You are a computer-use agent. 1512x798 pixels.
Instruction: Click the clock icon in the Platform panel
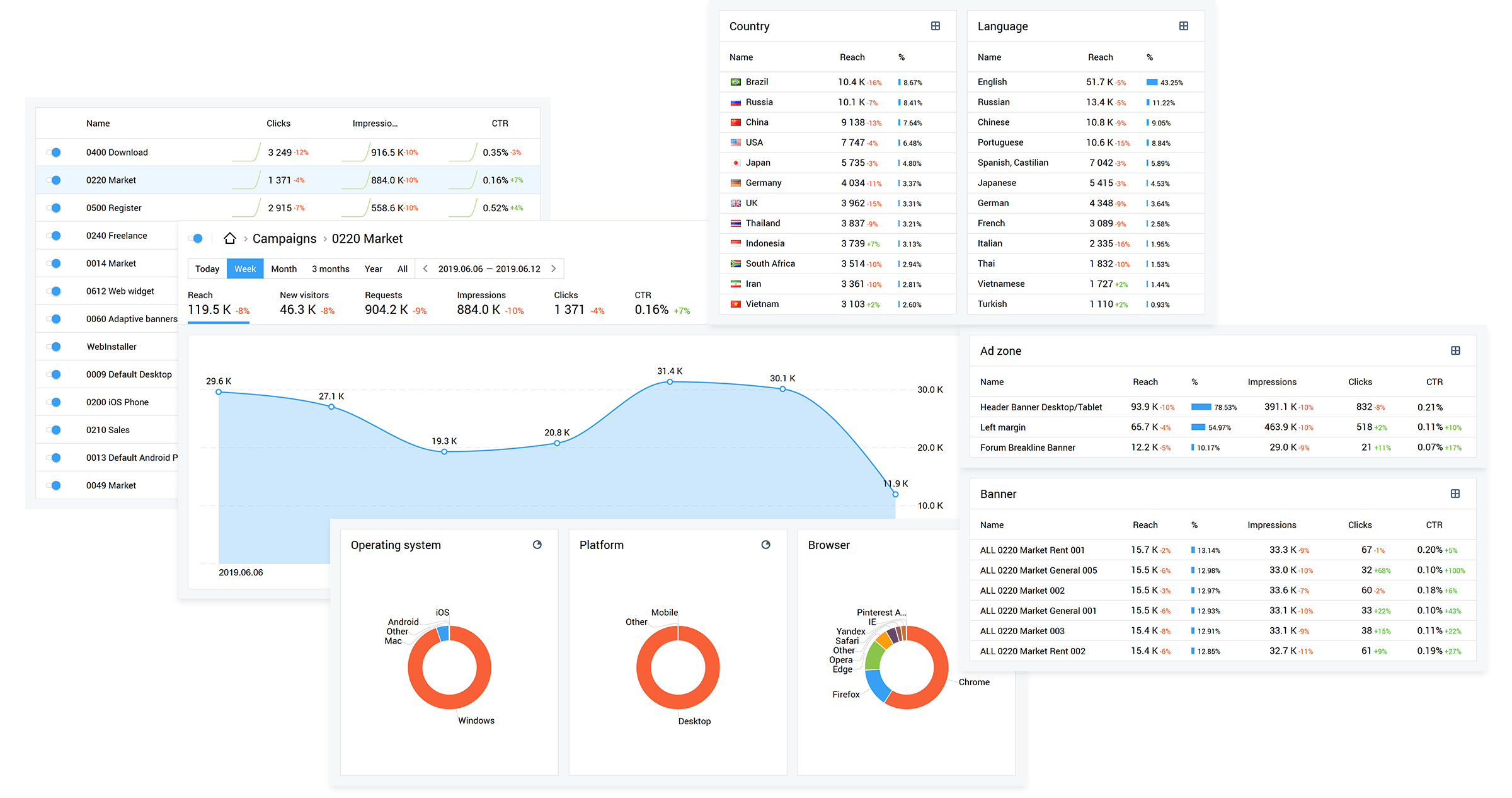coord(766,545)
